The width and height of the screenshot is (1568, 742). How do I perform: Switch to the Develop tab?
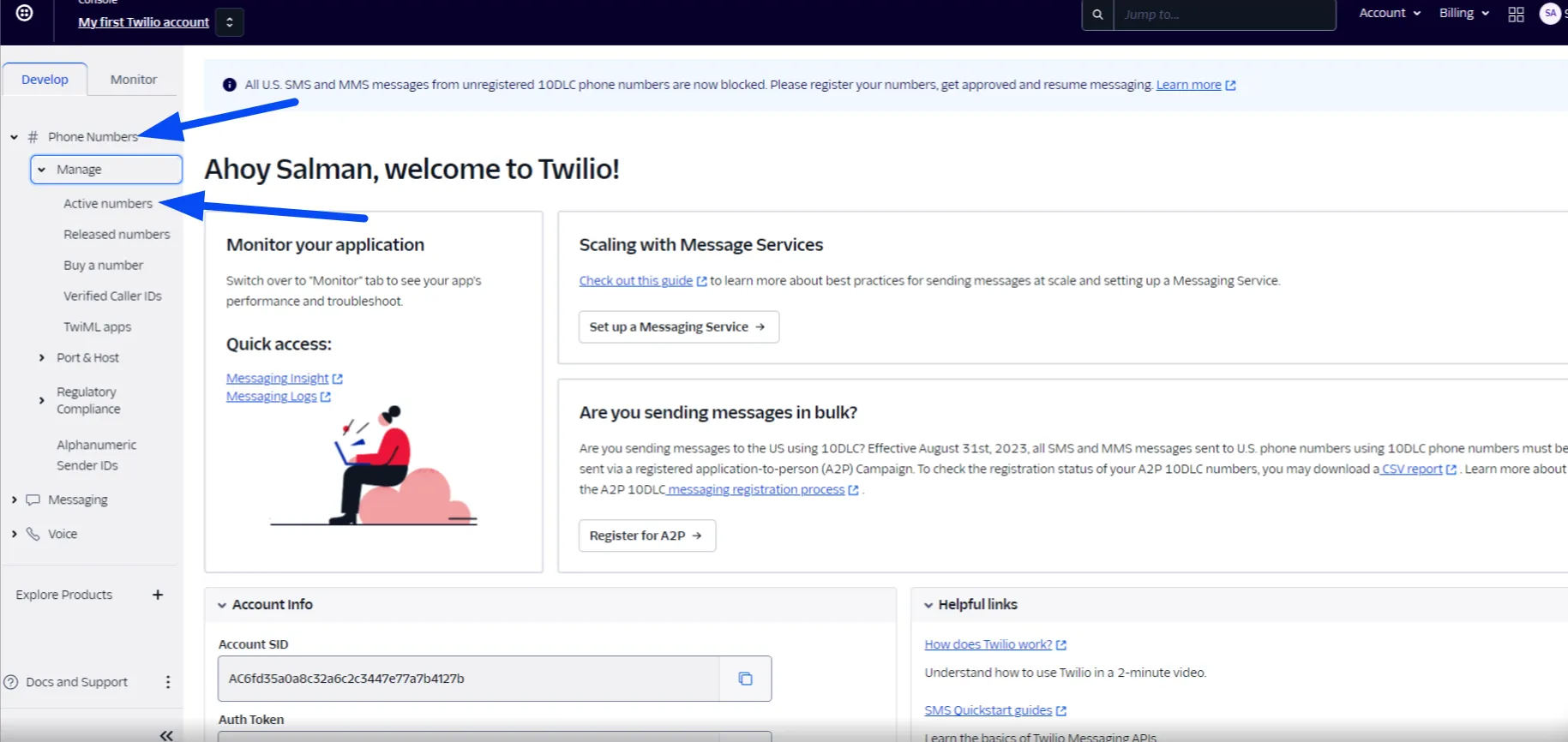[45, 79]
